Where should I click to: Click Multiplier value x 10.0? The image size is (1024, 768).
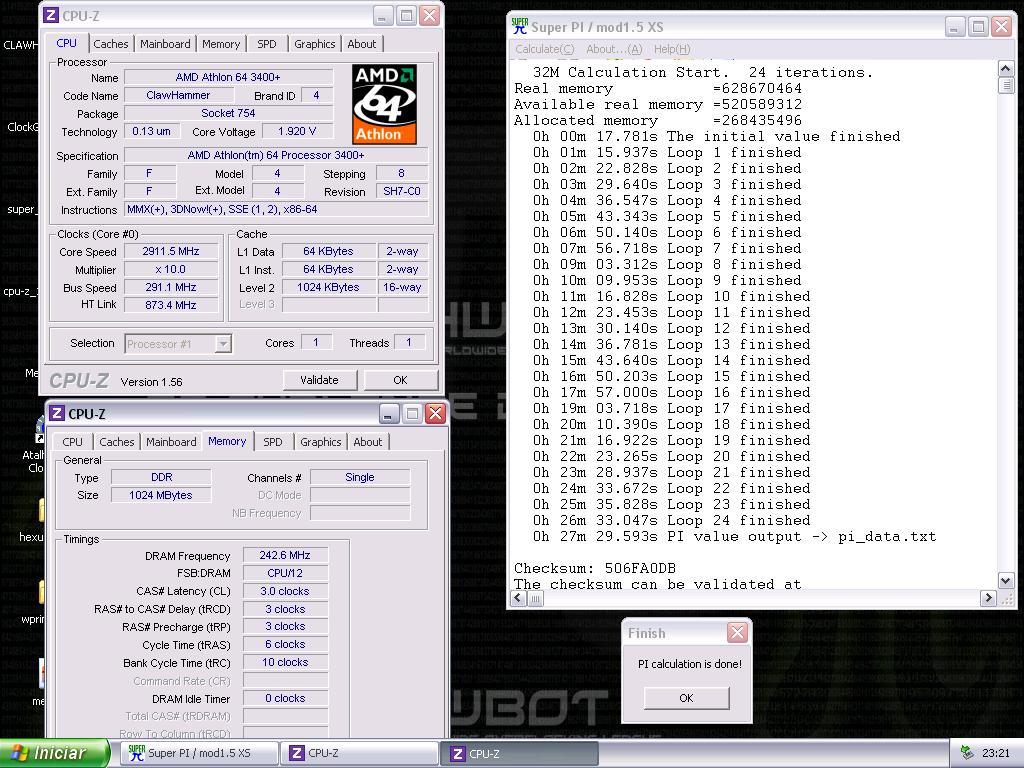click(171, 269)
